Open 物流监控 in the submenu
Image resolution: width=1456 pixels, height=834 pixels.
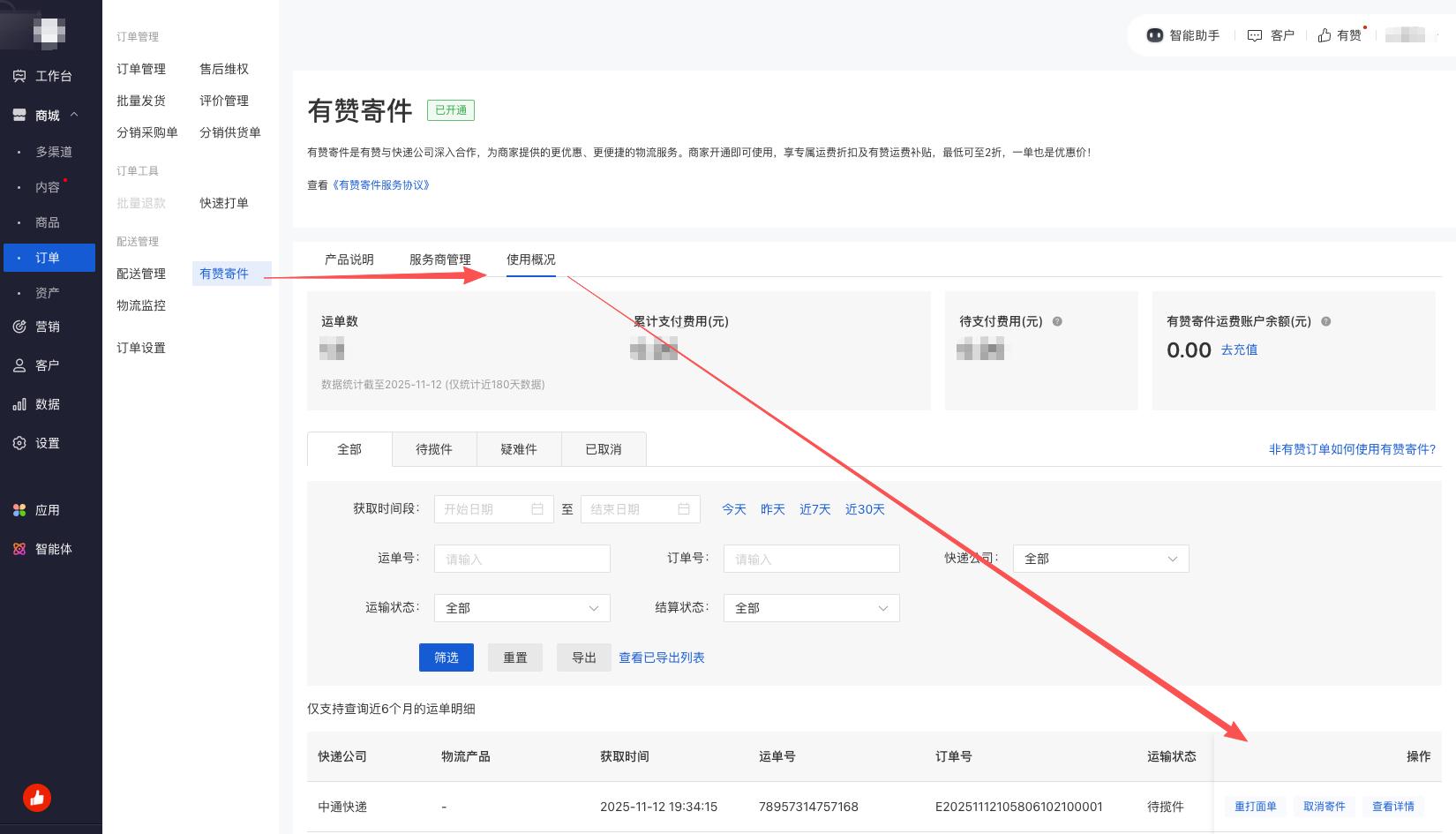tap(141, 305)
